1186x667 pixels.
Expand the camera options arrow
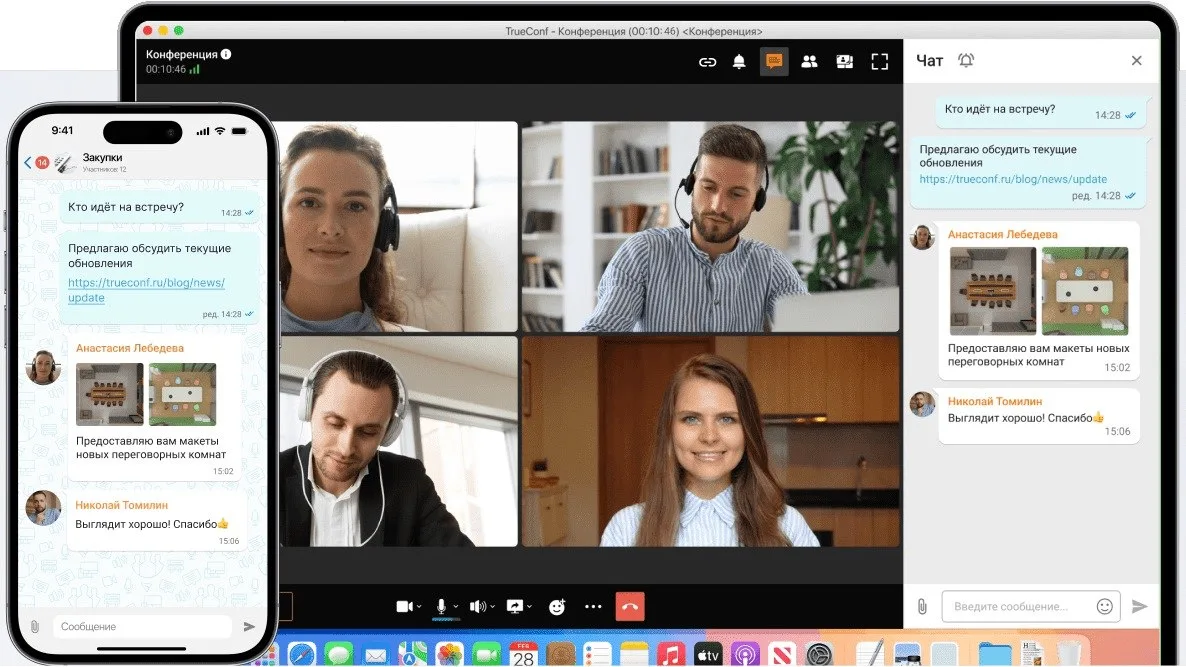click(419, 607)
